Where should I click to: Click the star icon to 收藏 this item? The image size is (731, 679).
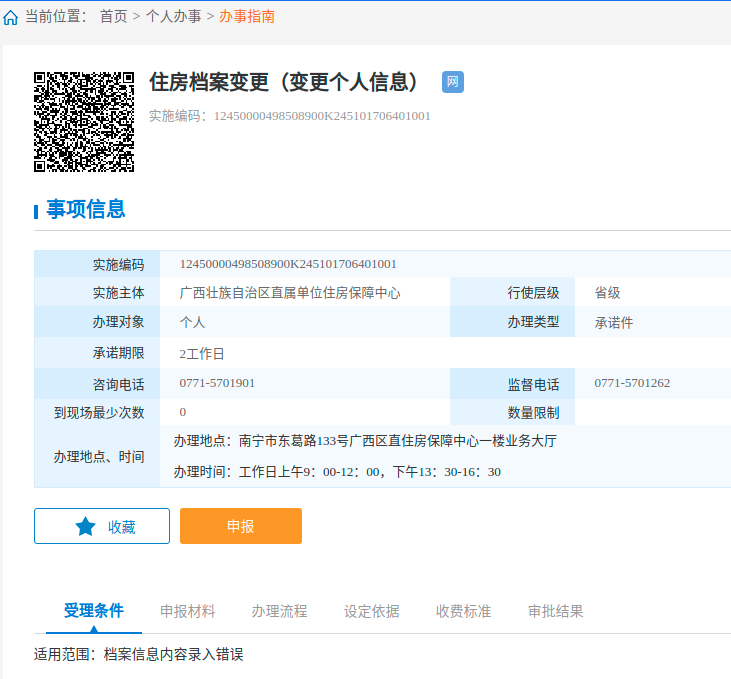(x=86, y=527)
